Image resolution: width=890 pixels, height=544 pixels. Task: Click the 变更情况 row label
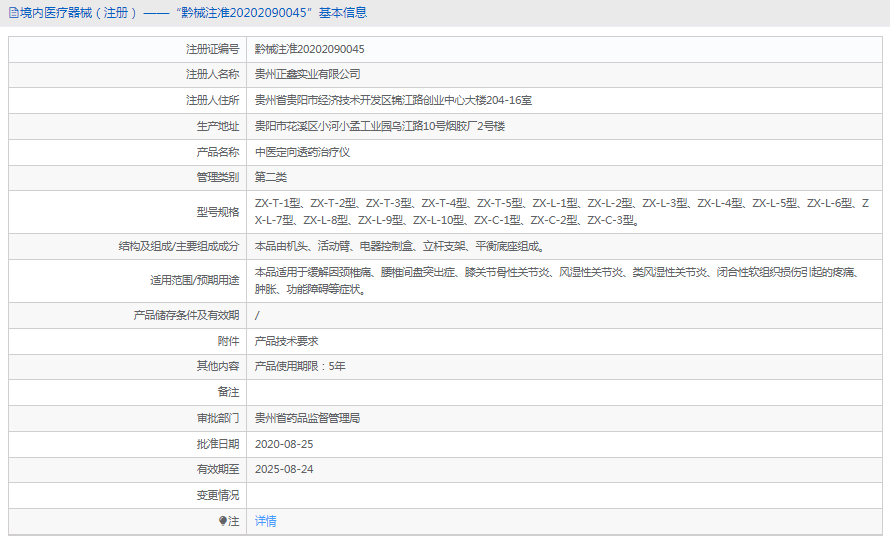pos(218,495)
